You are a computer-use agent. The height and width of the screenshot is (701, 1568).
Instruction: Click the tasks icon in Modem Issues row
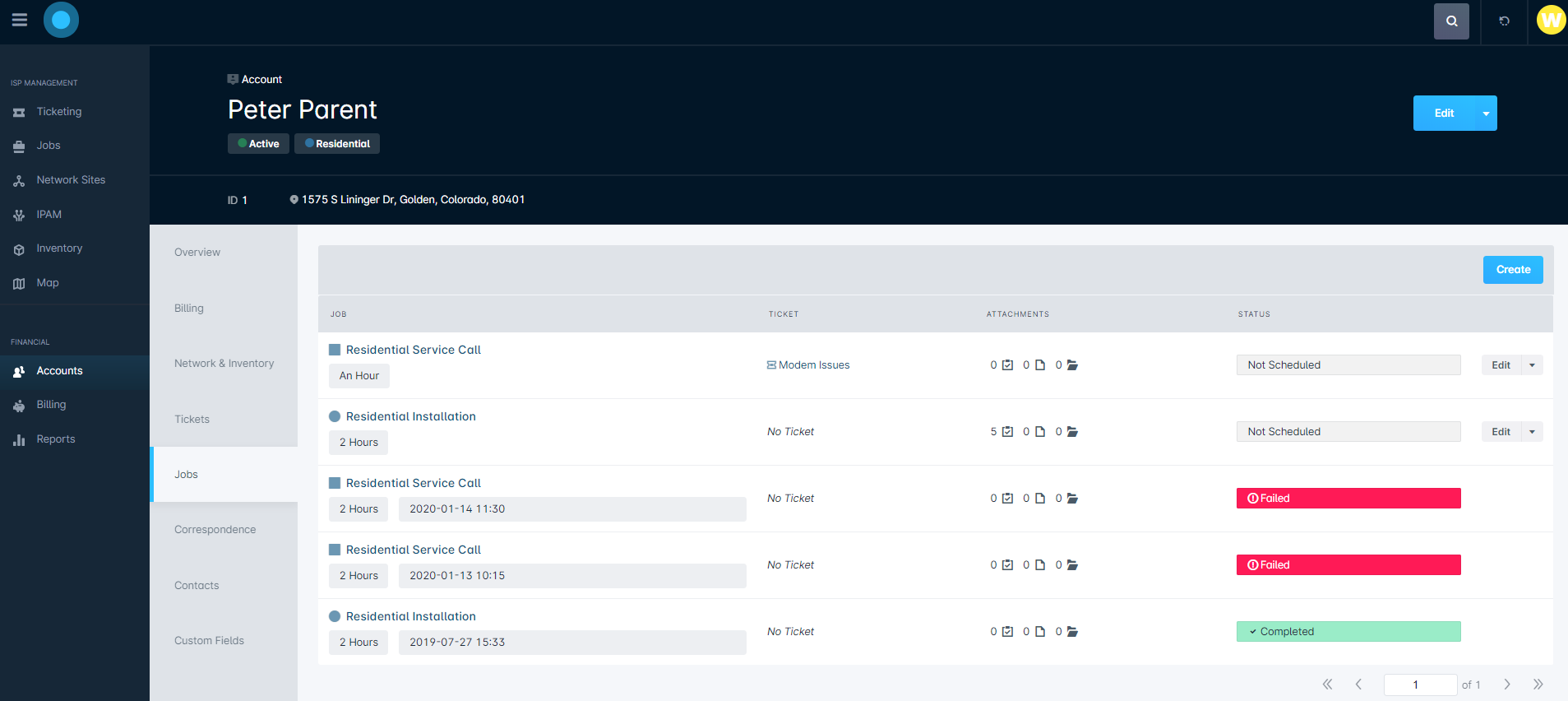coord(1007,365)
